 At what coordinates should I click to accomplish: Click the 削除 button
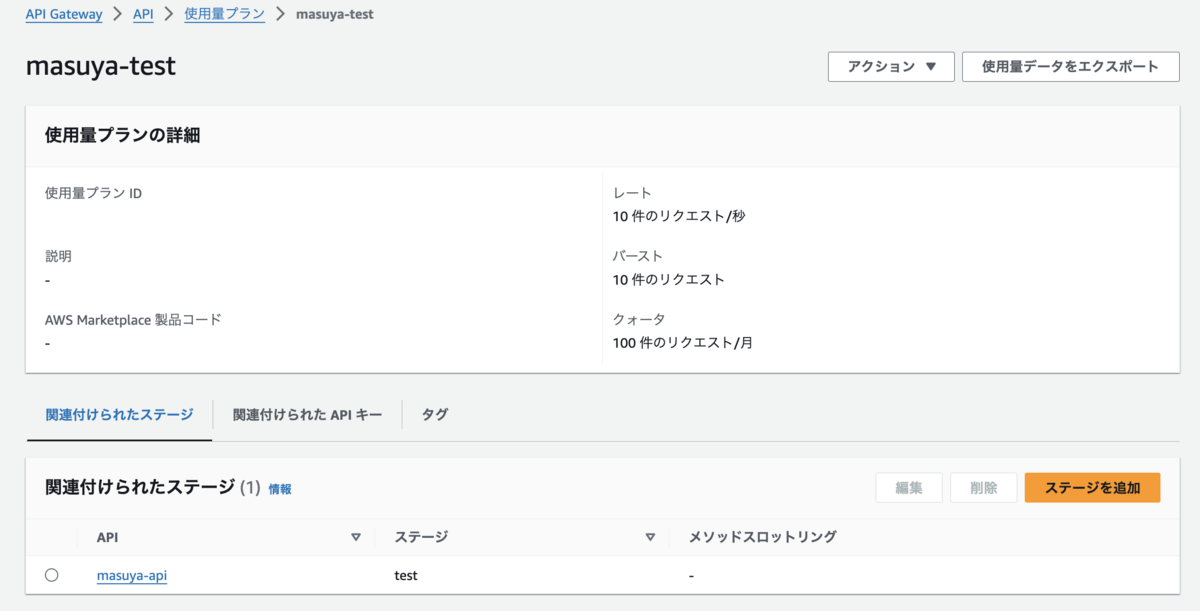pyautogui.click(x=983, y=488)
